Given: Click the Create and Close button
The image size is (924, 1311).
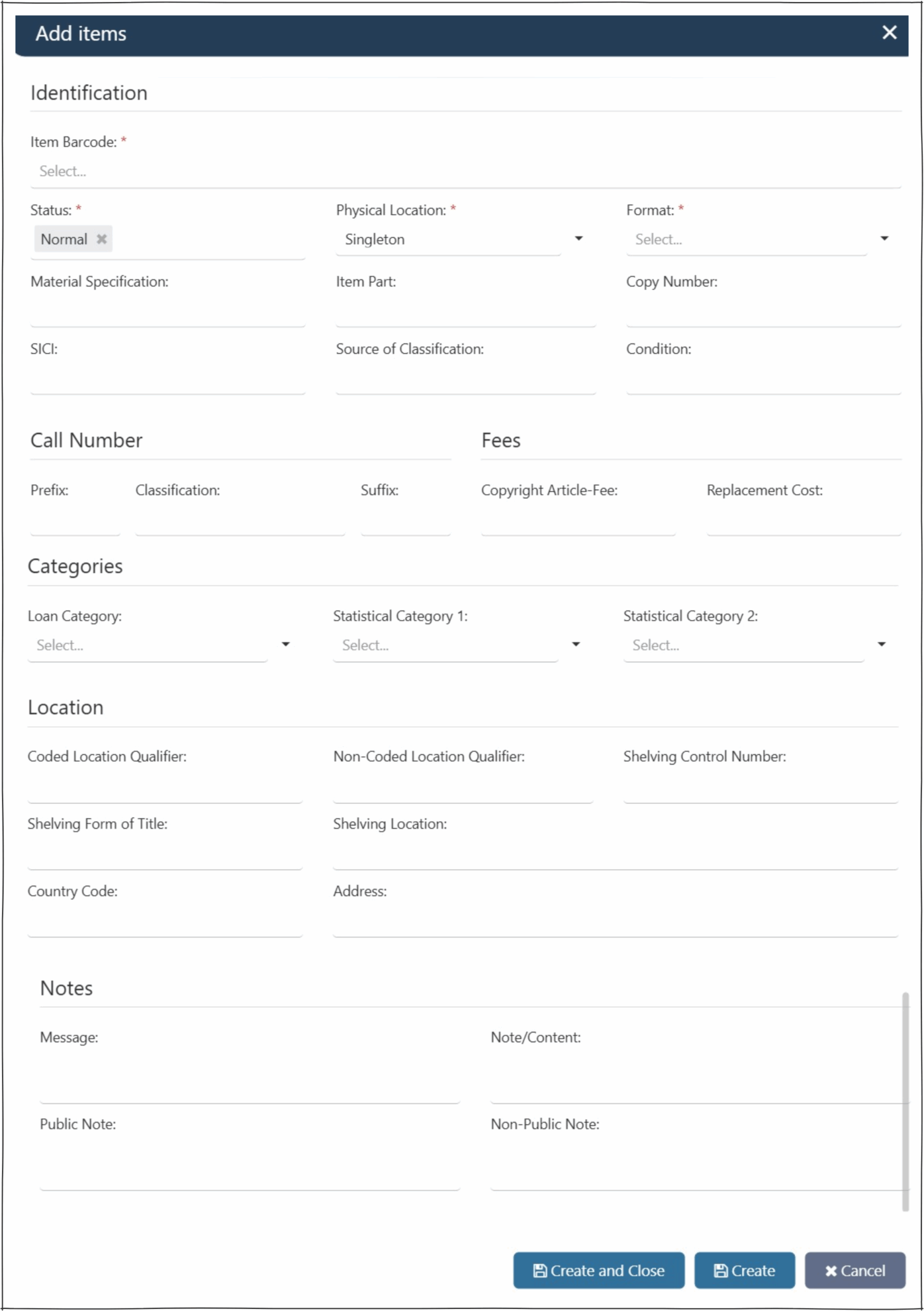Looking at the screenshot, I should (598, 1271).
